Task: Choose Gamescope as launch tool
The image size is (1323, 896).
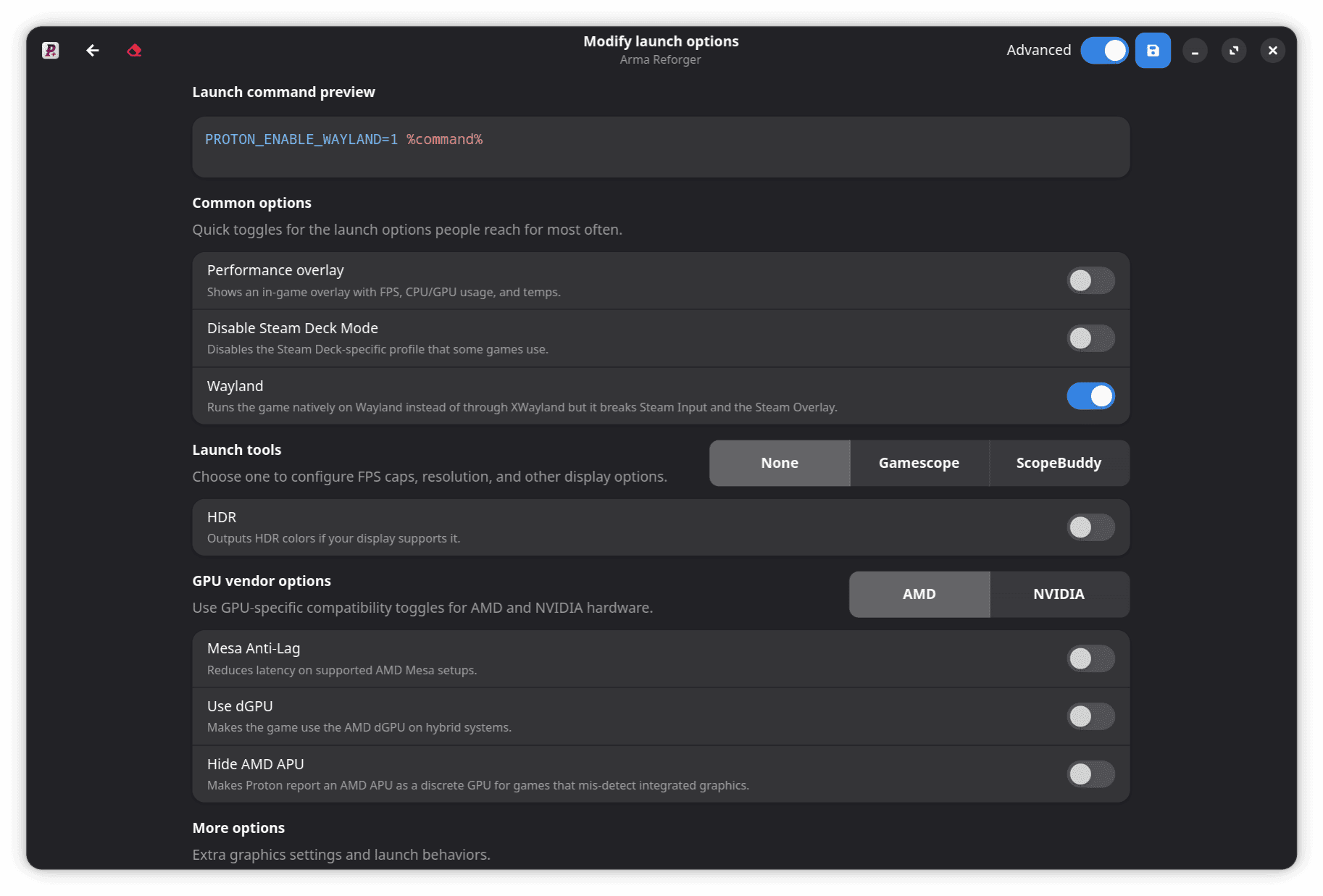Action: tap(919, 463)
